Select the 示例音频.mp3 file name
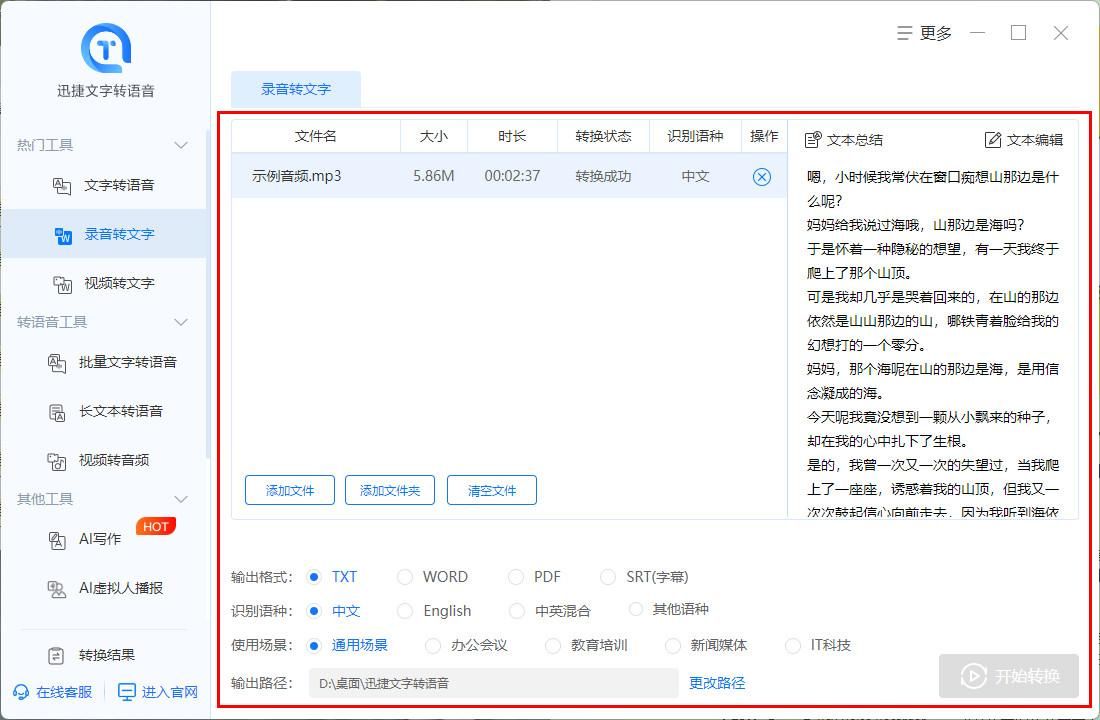Screen dimensions: 1100x720 coord(297,176)
